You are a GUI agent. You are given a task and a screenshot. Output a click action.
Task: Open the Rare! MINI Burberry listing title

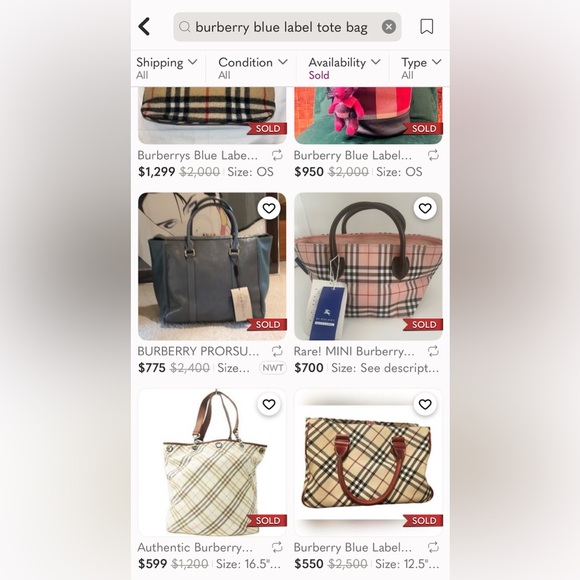354,351
